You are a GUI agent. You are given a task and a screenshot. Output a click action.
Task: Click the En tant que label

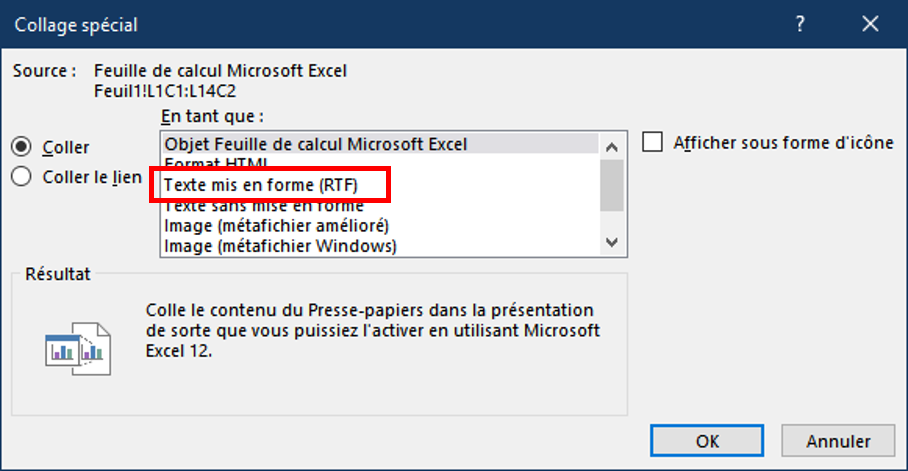tap(211, 117)
